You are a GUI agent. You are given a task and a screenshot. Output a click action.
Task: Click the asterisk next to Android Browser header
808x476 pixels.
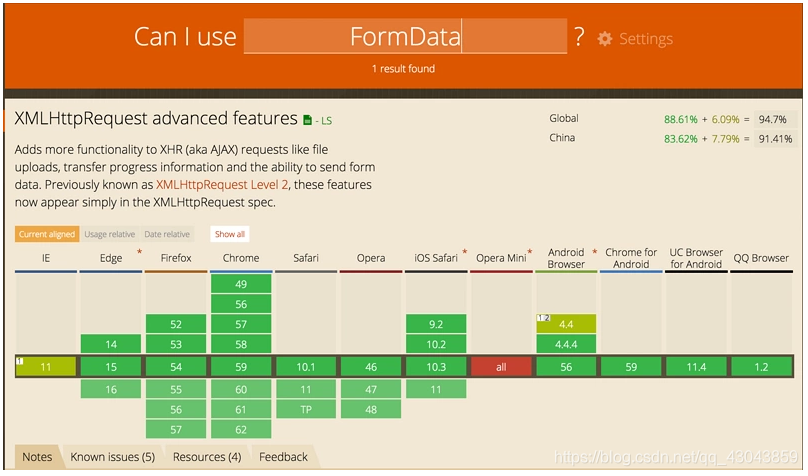coord(595,251)
